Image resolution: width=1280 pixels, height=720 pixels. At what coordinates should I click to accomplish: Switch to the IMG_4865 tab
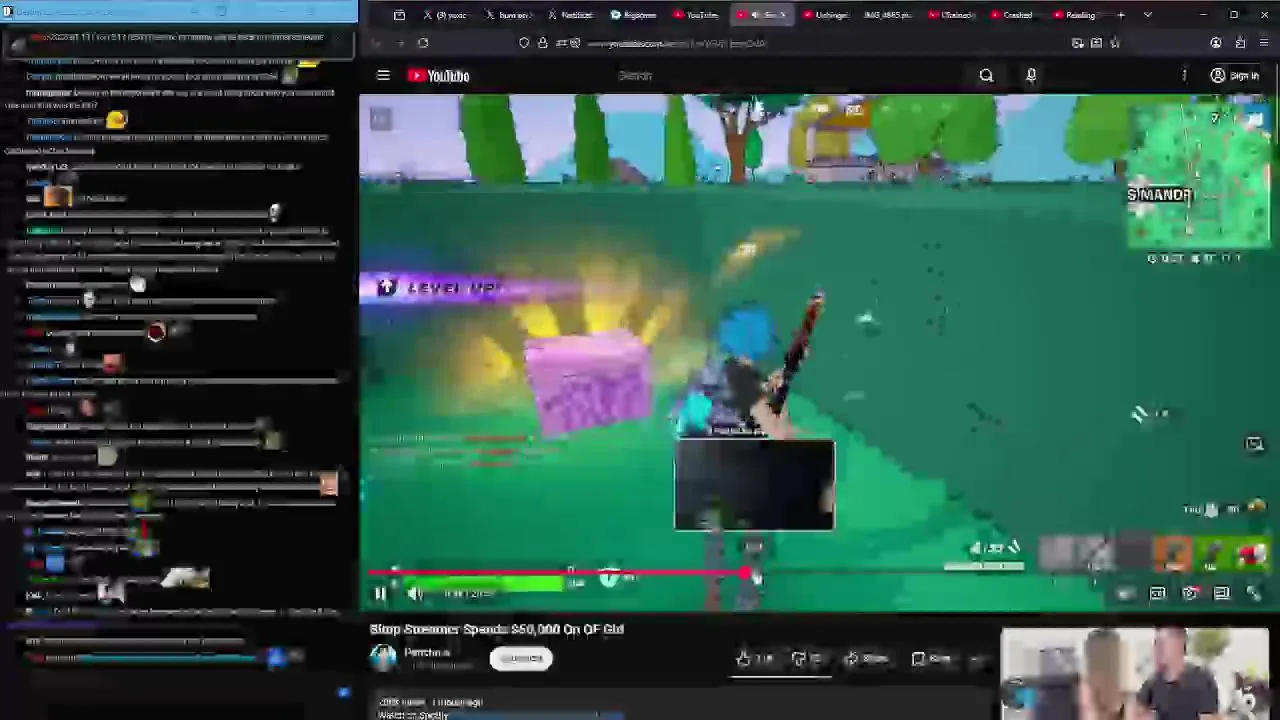click(887, 15)
